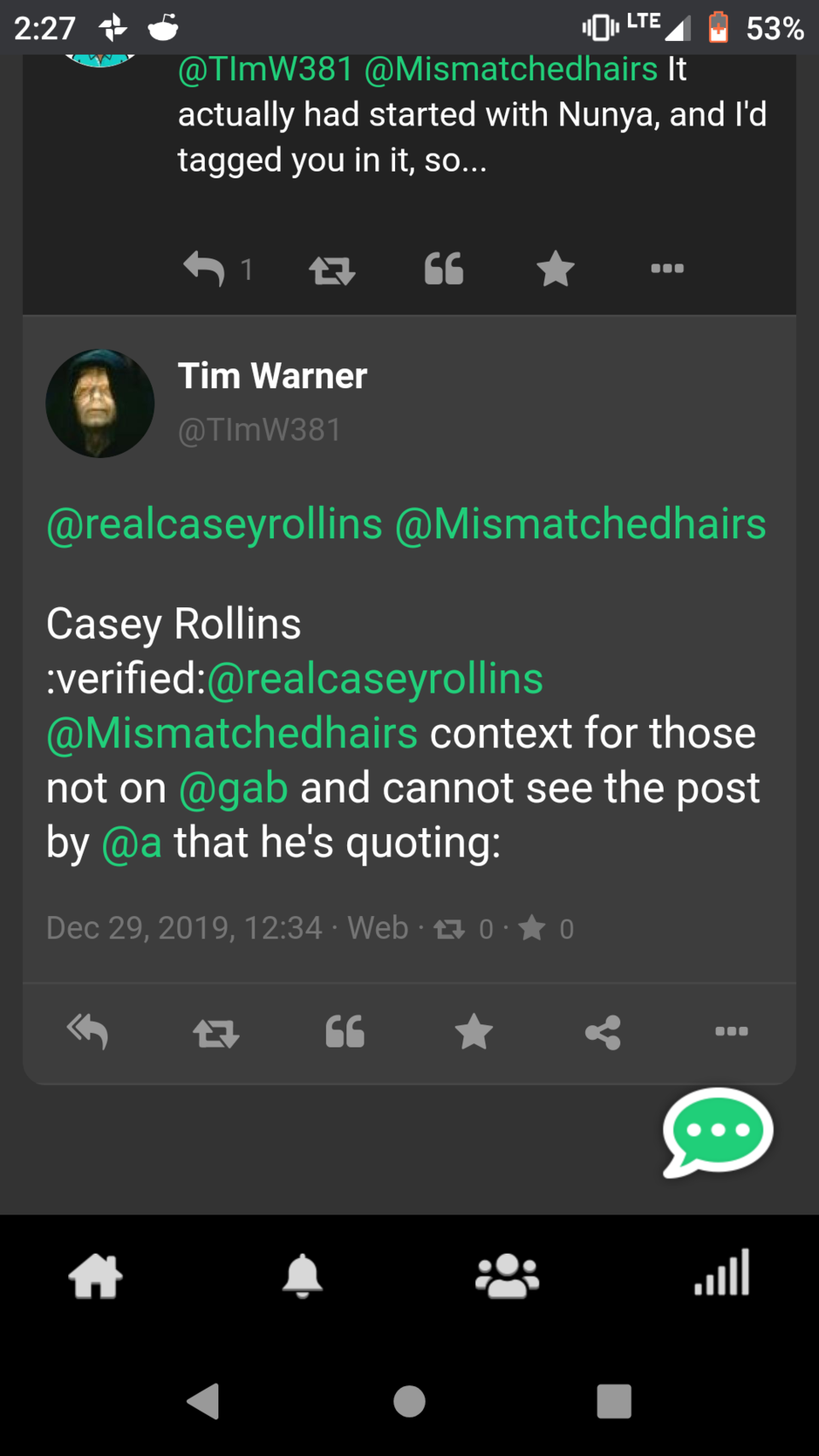
Task: Open the Notifications bell tab
Action: [x=302, y=1276]
